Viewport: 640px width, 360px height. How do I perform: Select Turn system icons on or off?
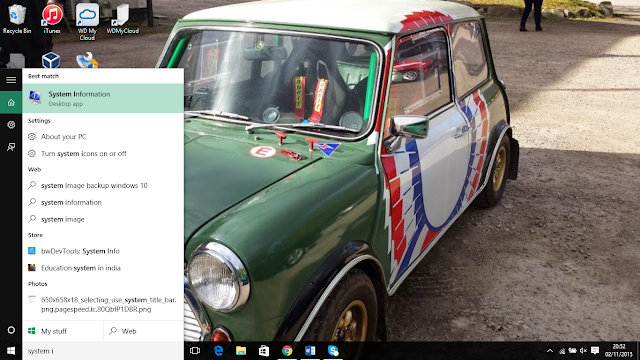pos(103,153)
